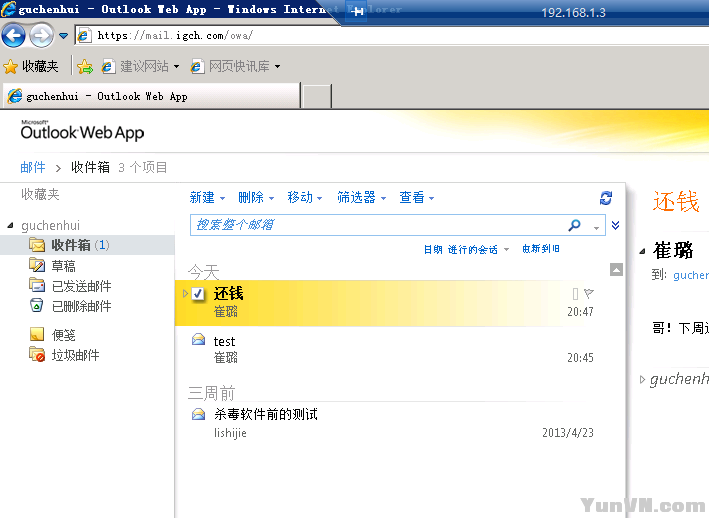Toggle the 由新到旧 sort order
This screenshot has width=709, height=518.
click(541, 249)
